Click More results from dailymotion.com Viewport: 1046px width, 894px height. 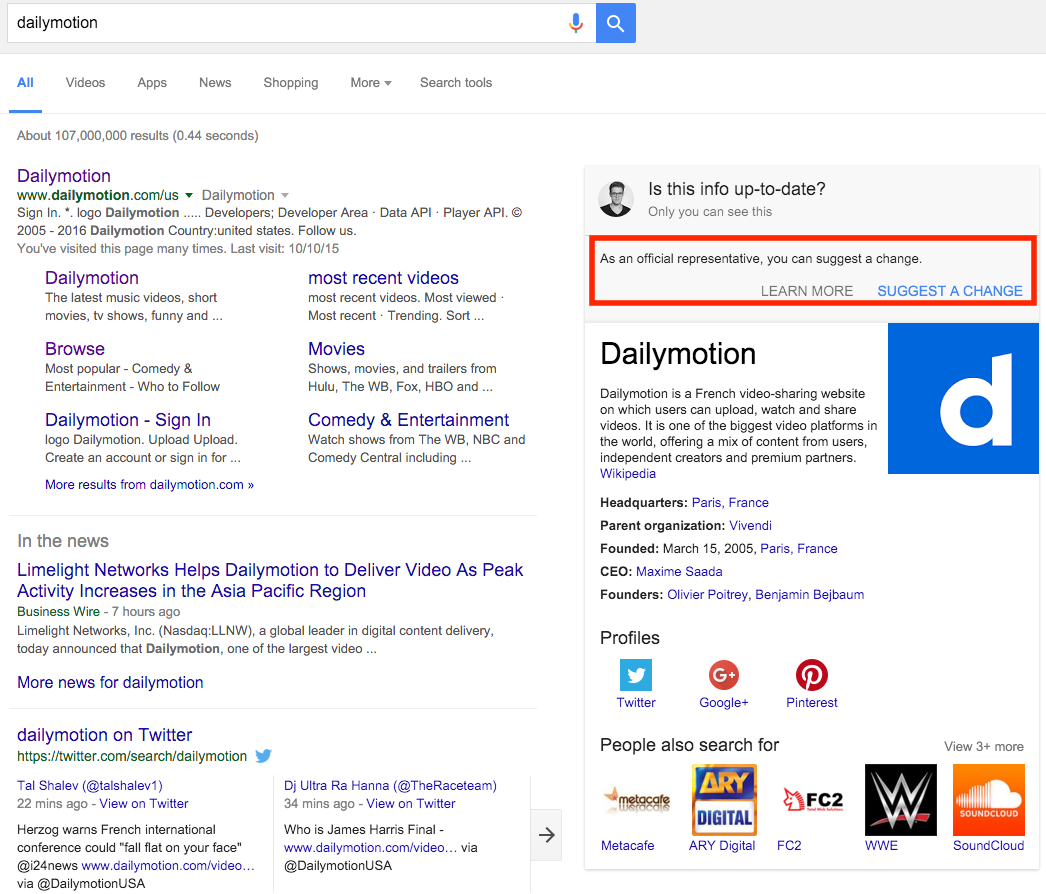pyautogui.click(x=149, y=484)
